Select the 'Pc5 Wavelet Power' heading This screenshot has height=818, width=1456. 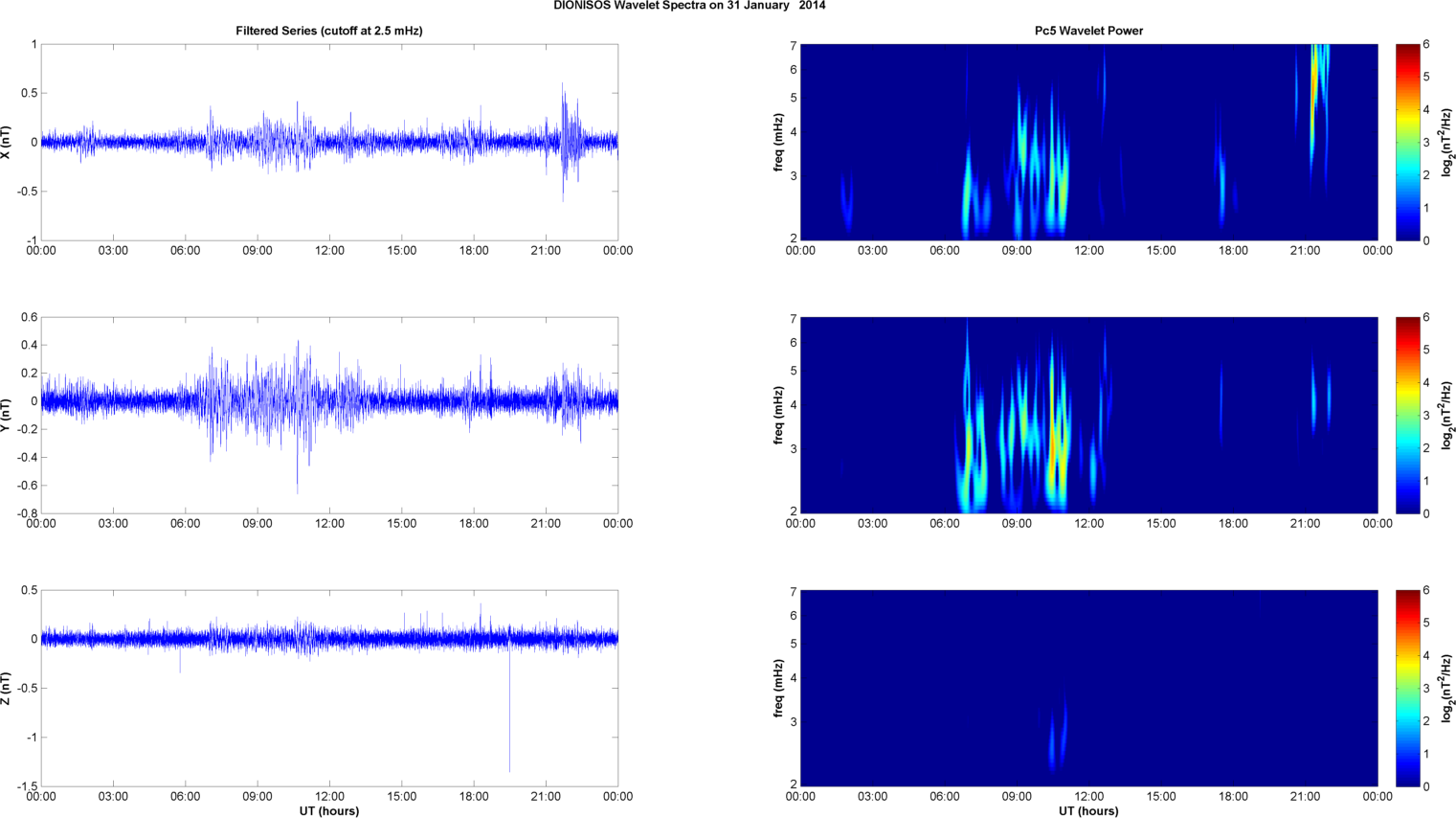click(1088, 31)
